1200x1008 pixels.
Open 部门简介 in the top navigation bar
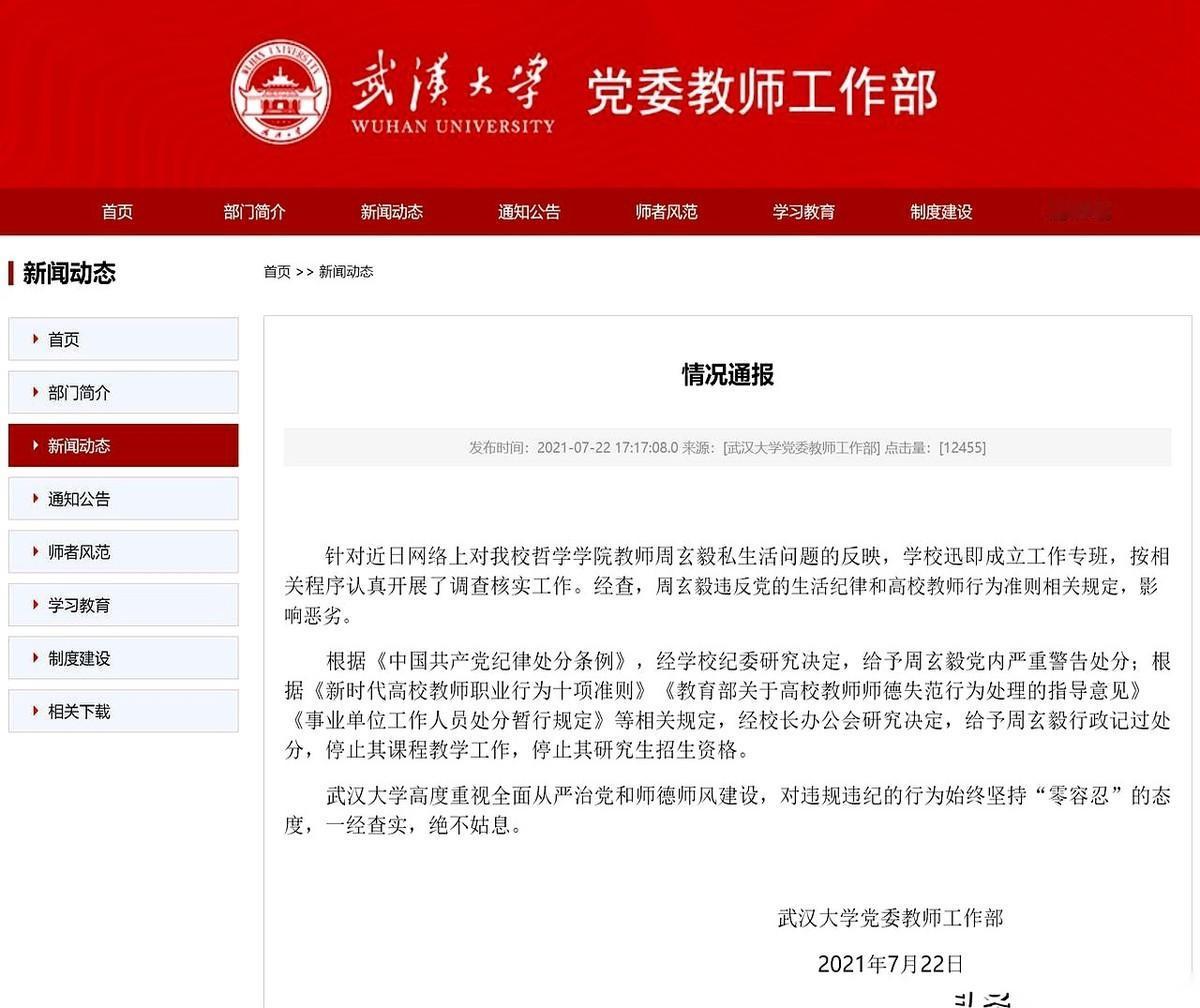254,212
